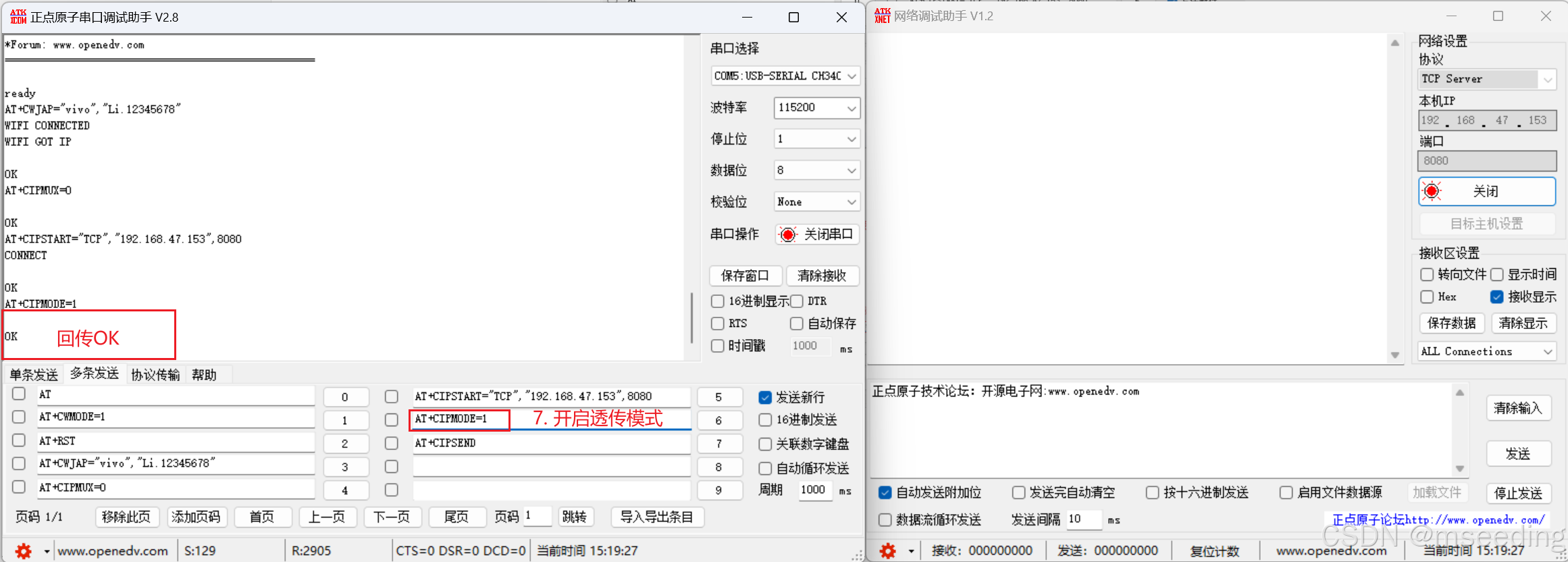Click gear settings icon in serial assistant status bar

[x=24, y=551]
